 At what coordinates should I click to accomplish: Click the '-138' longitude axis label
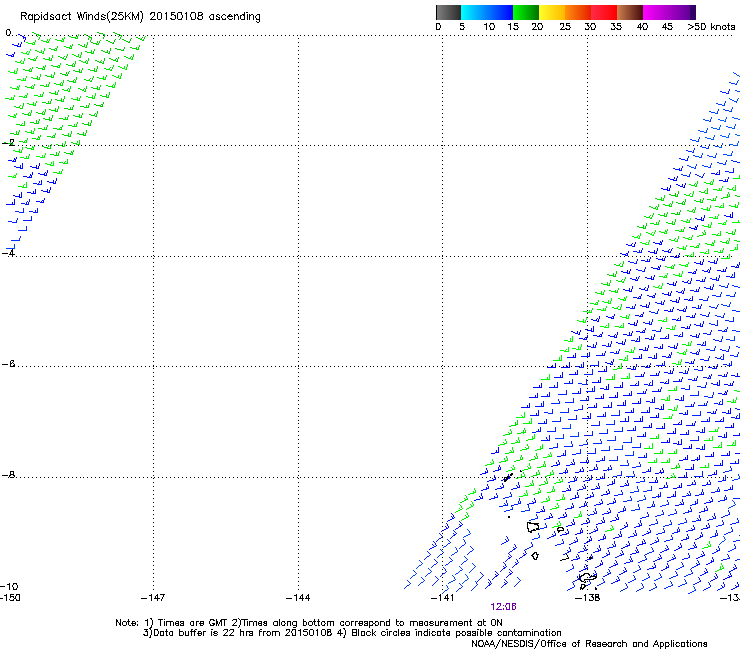[588, 598]
